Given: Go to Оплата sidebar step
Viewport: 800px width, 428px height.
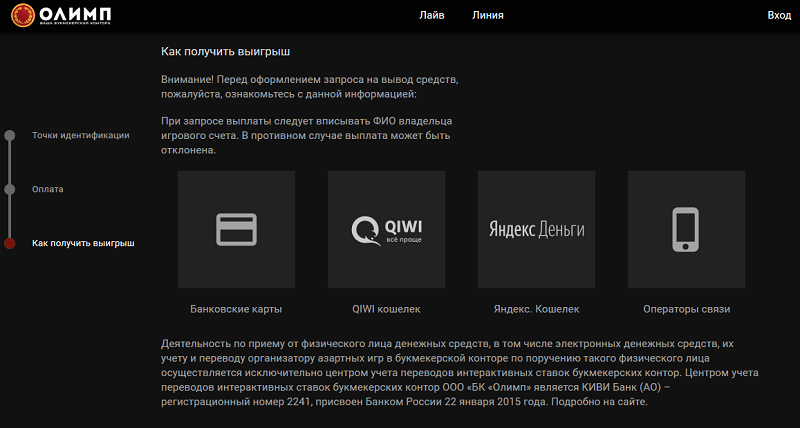Looking at the screenshot, I should click(x=48, y=189).
